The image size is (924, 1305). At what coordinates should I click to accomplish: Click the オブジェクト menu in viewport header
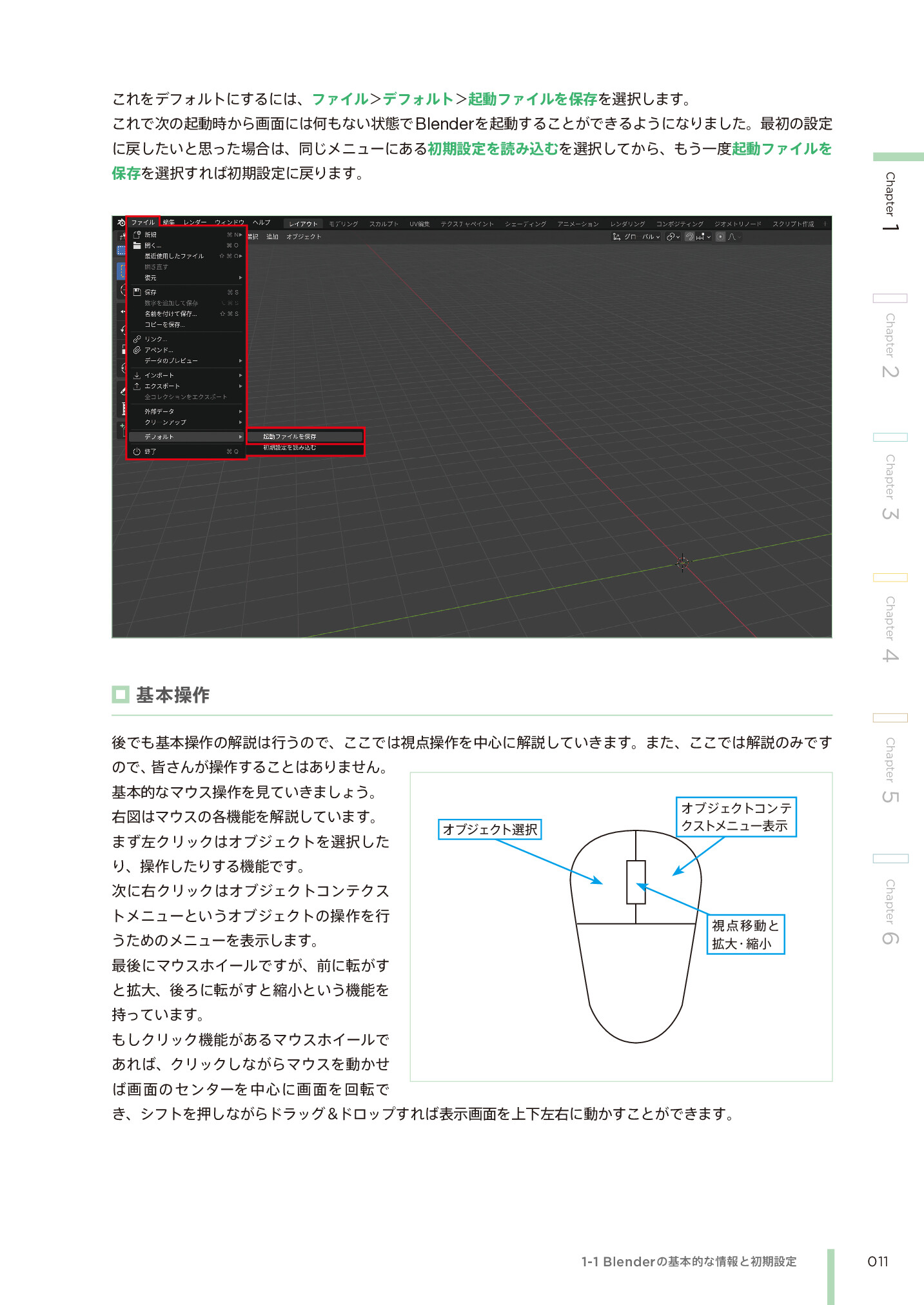(x=303, y=237)
